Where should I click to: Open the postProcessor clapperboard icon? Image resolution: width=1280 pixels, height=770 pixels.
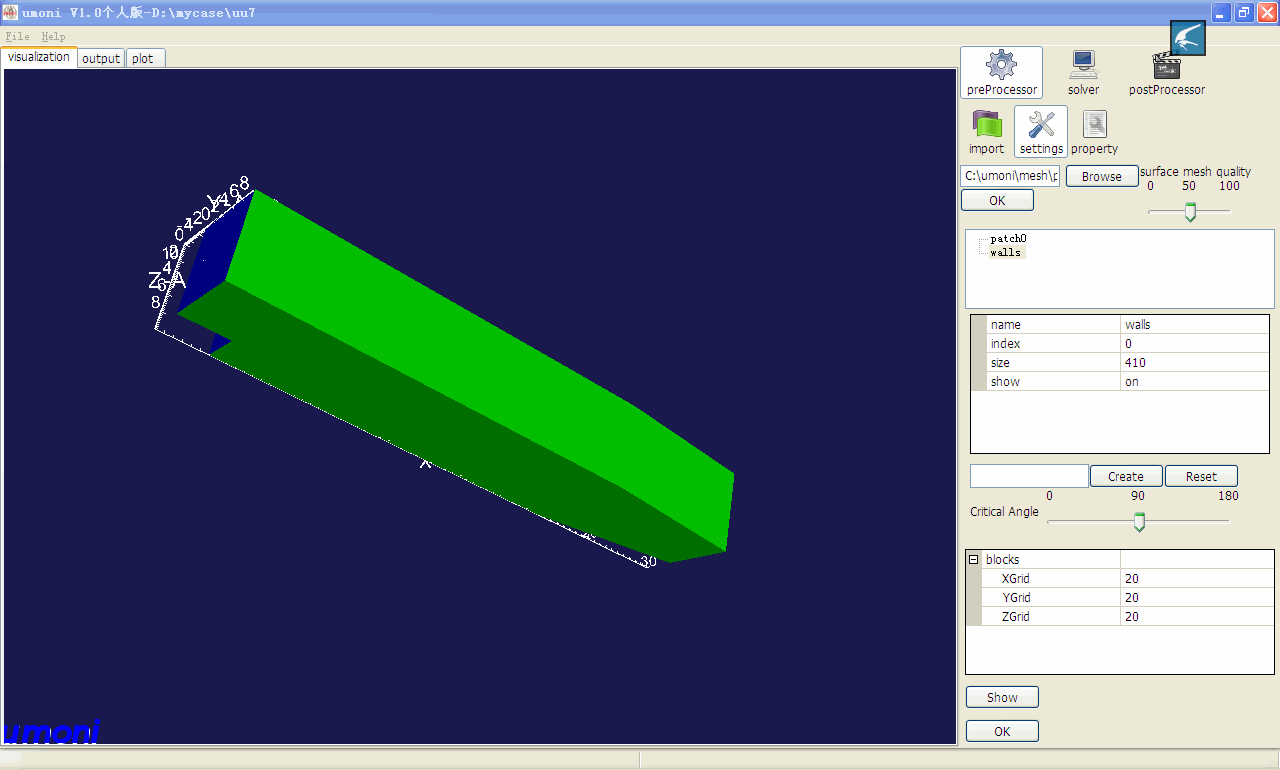(1166, 66)
